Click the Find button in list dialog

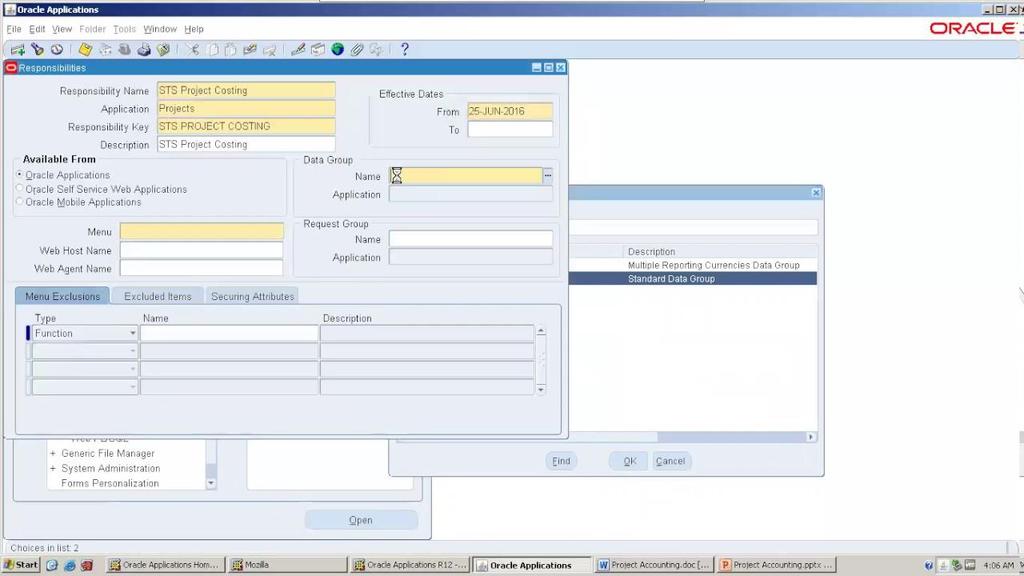561,461
